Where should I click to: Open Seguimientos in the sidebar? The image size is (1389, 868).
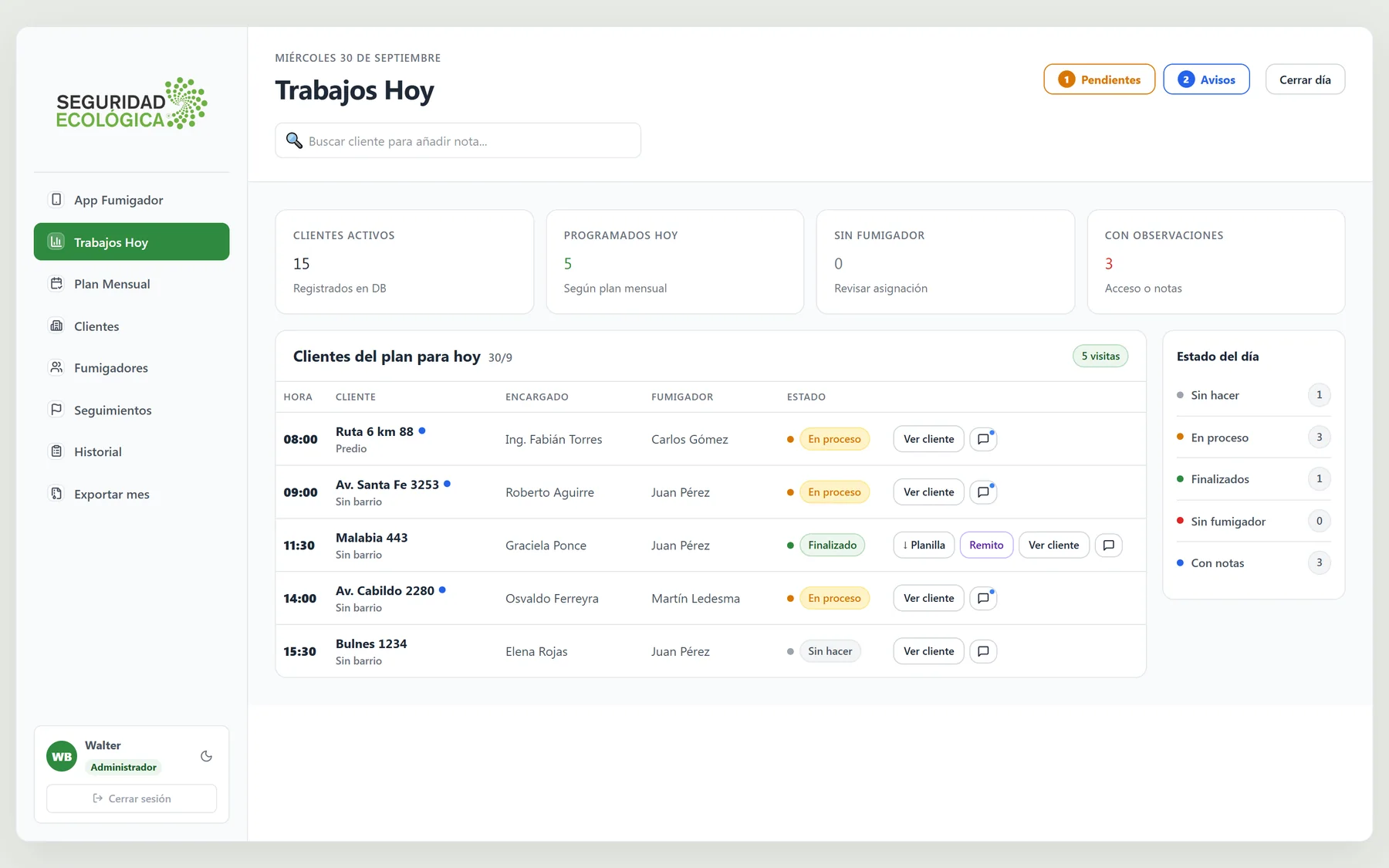click(132, 410)
